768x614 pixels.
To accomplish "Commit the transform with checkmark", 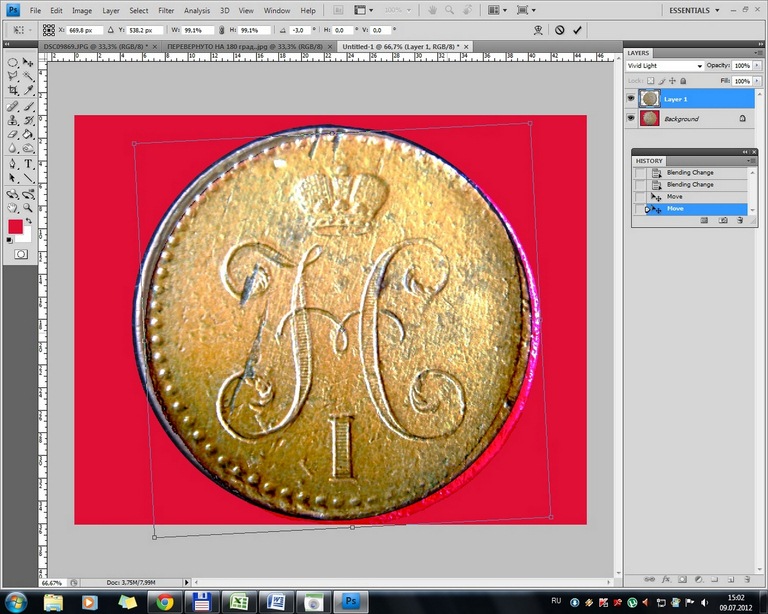I will (x=577, y=30).
